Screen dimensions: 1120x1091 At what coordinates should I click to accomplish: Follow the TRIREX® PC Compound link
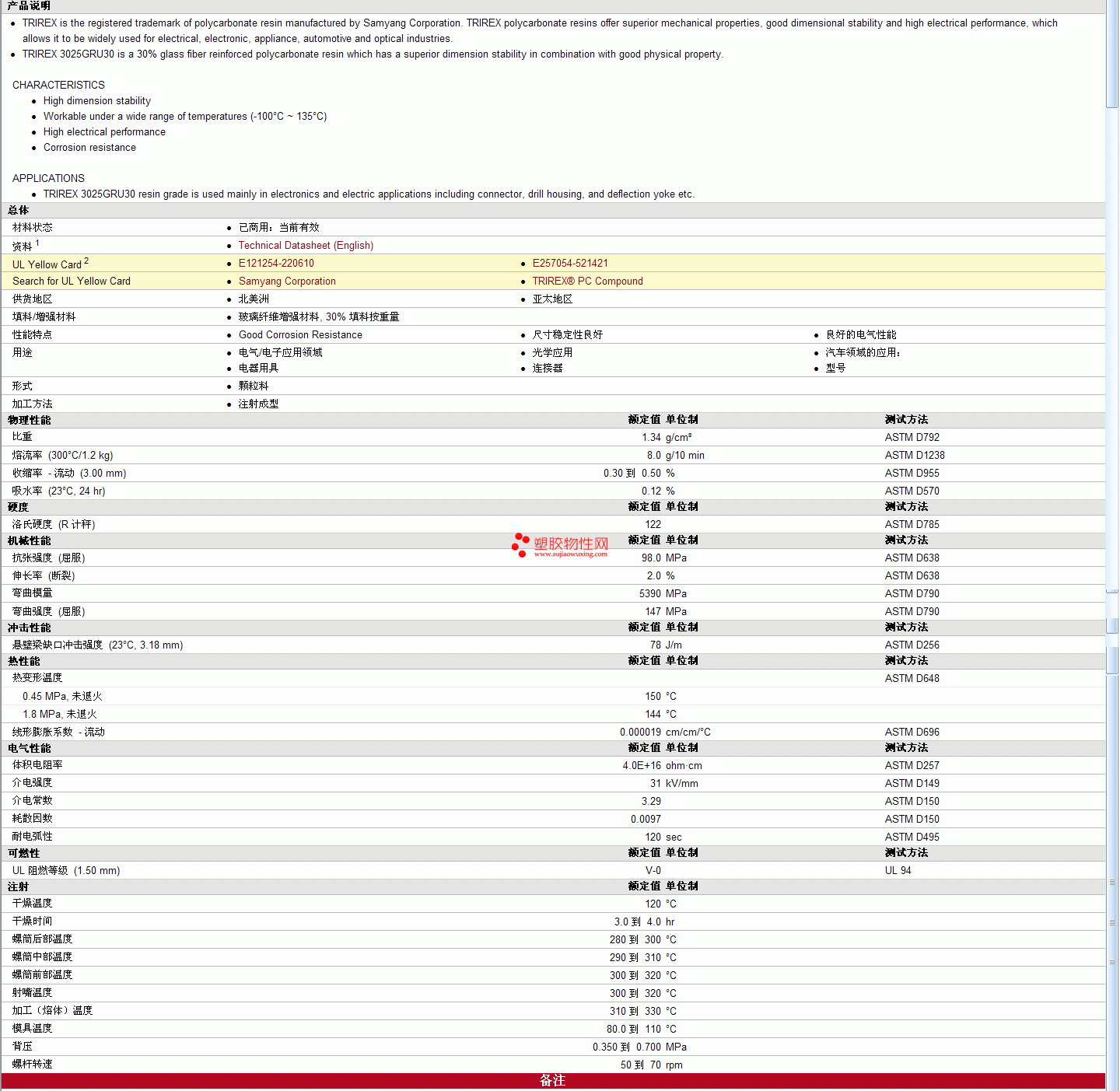coord(587,281)
